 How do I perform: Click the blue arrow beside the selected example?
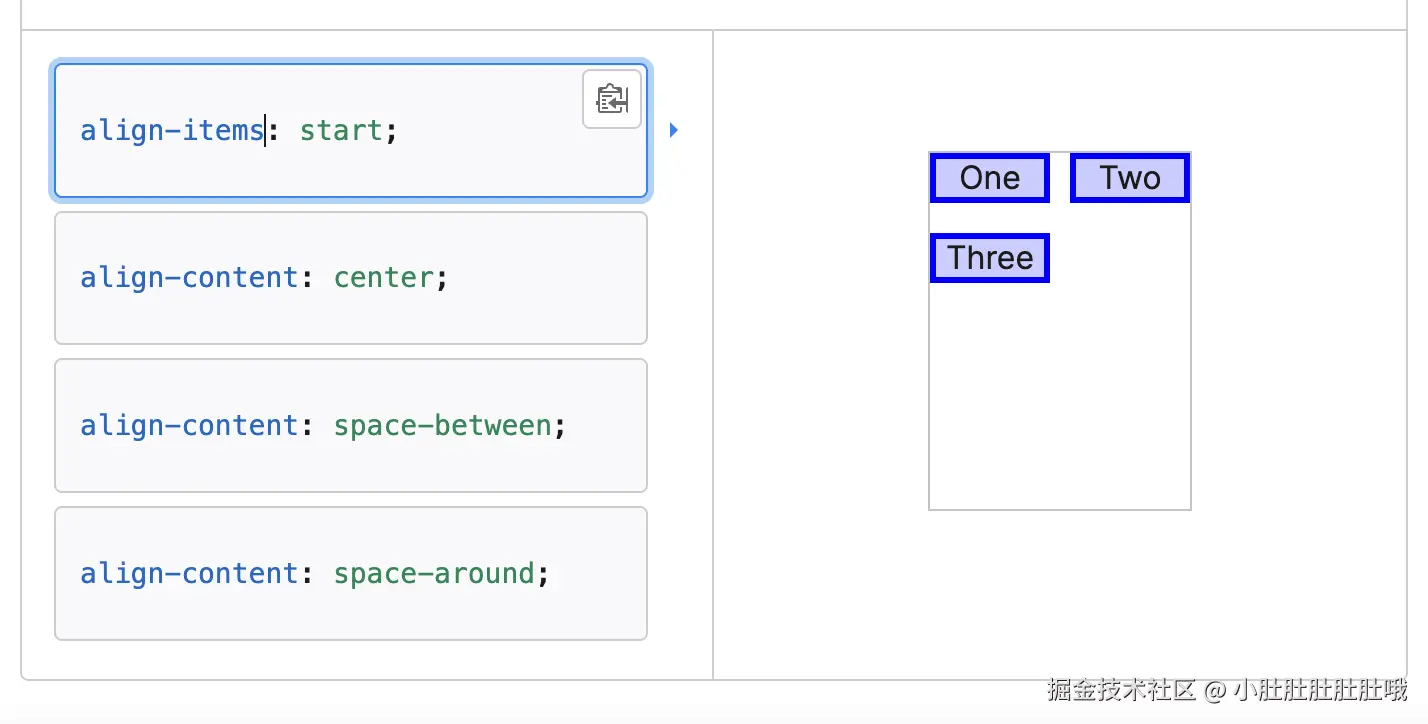tap(673, 130)
